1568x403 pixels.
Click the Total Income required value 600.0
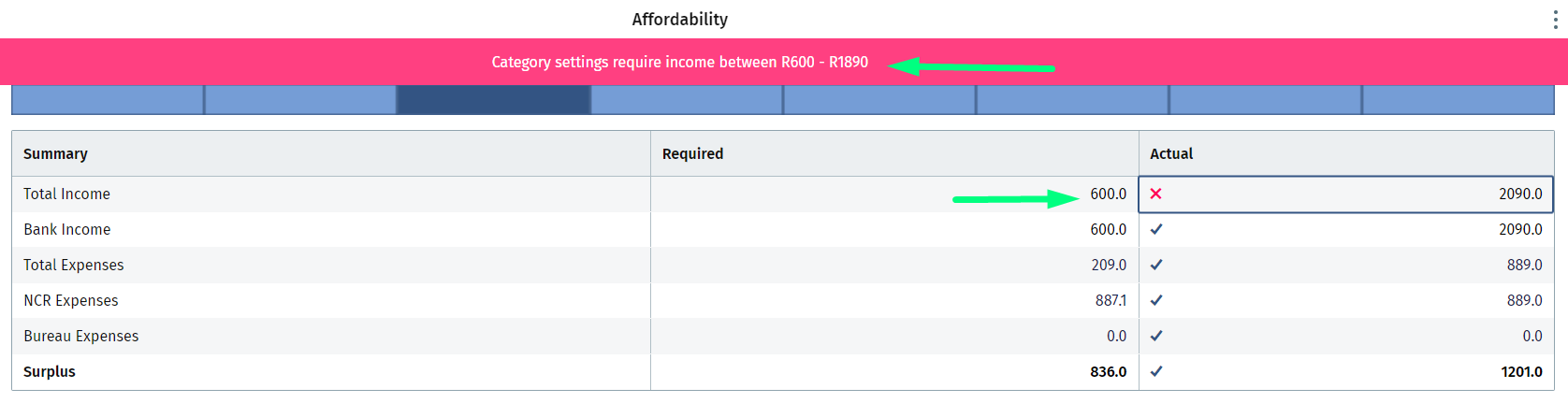(1108, 194)
